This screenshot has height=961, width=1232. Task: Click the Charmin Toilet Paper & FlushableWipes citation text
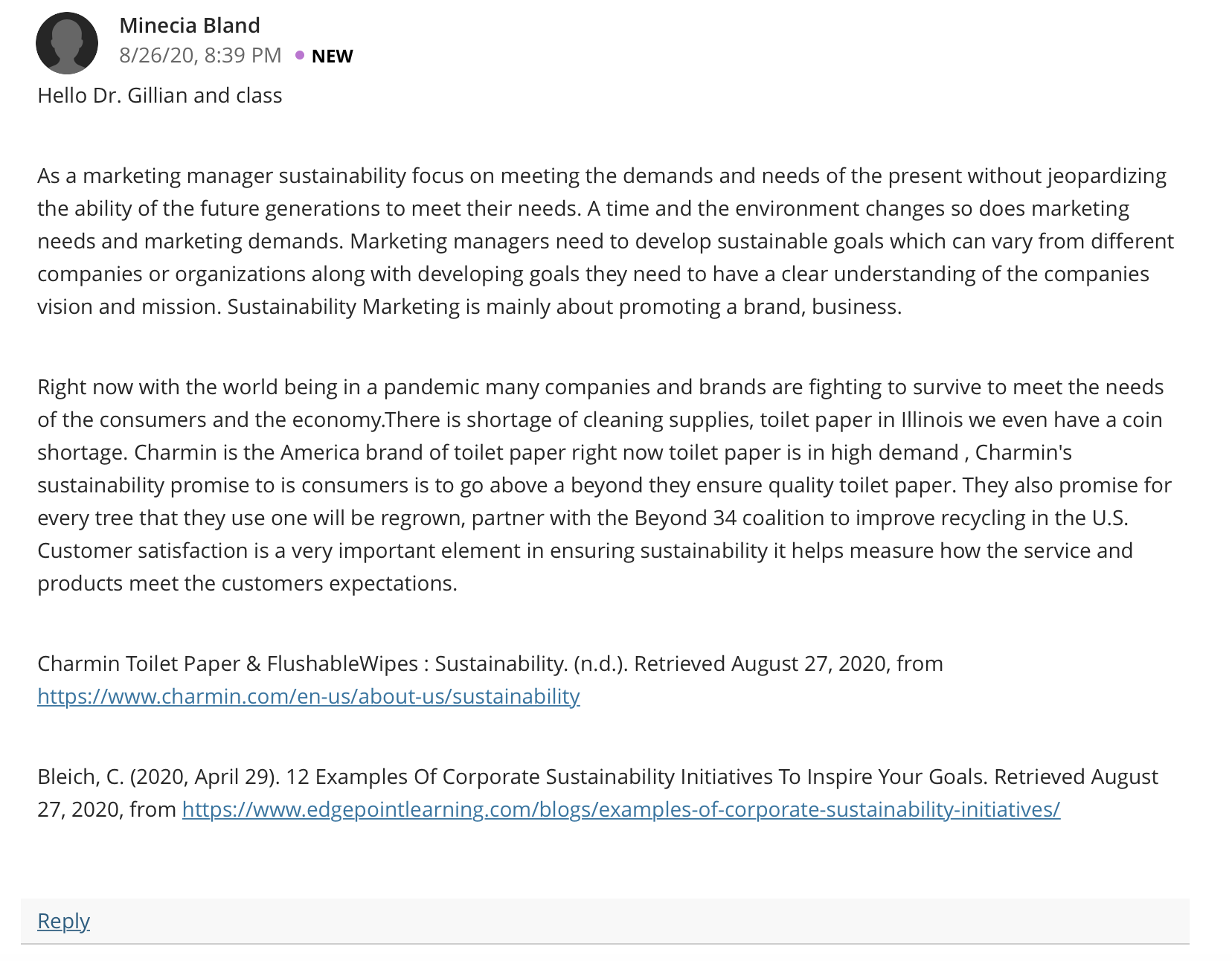click(228, 663)
